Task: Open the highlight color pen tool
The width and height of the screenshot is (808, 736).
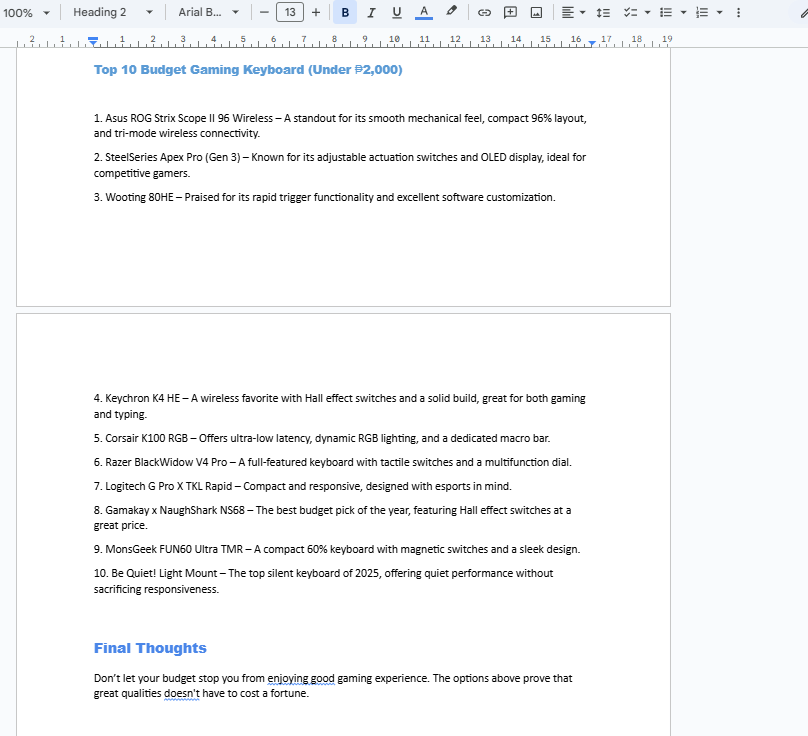Action: [451, 11]
